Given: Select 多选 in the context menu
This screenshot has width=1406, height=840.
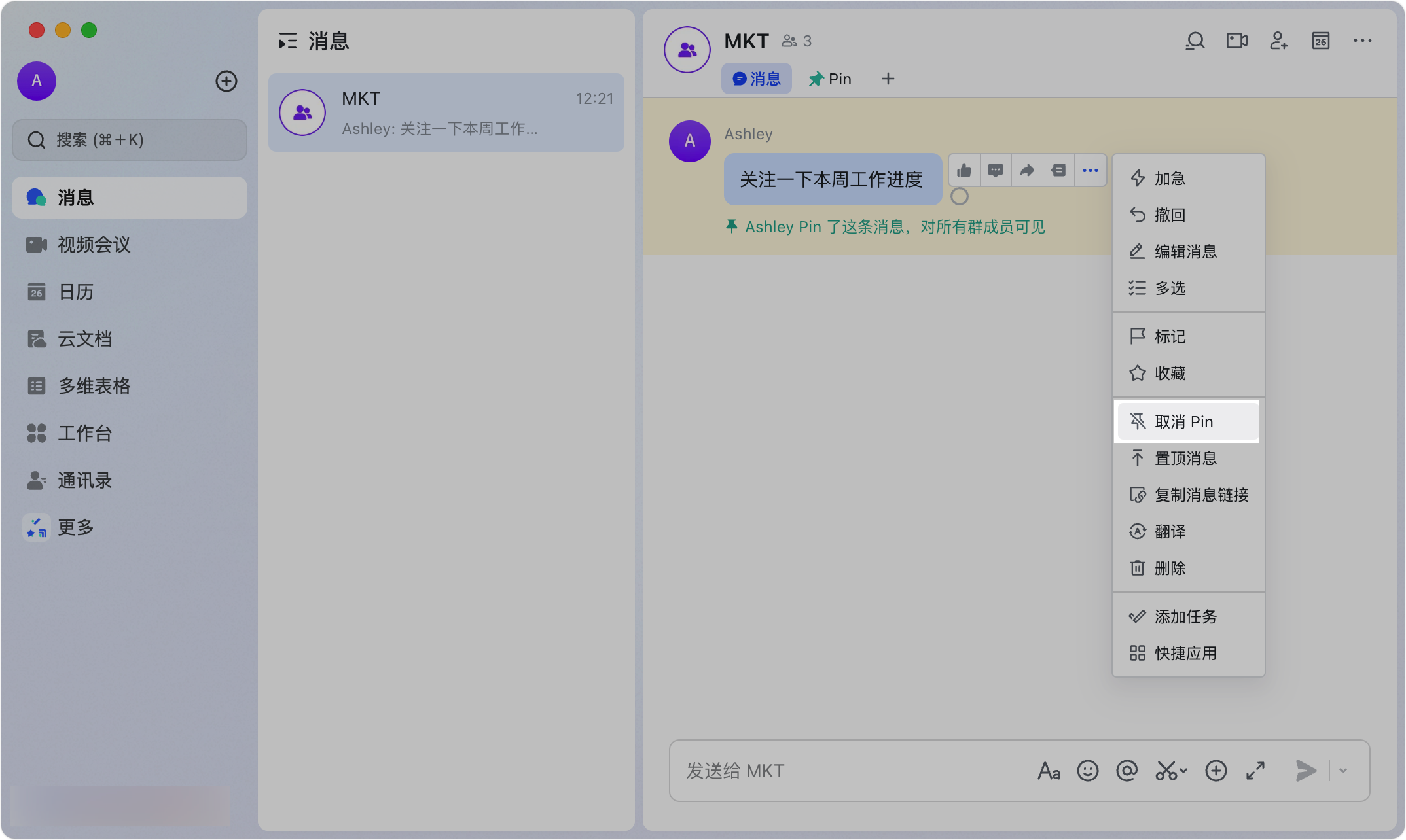Looking at the screenshot, I should [1189, 289].
